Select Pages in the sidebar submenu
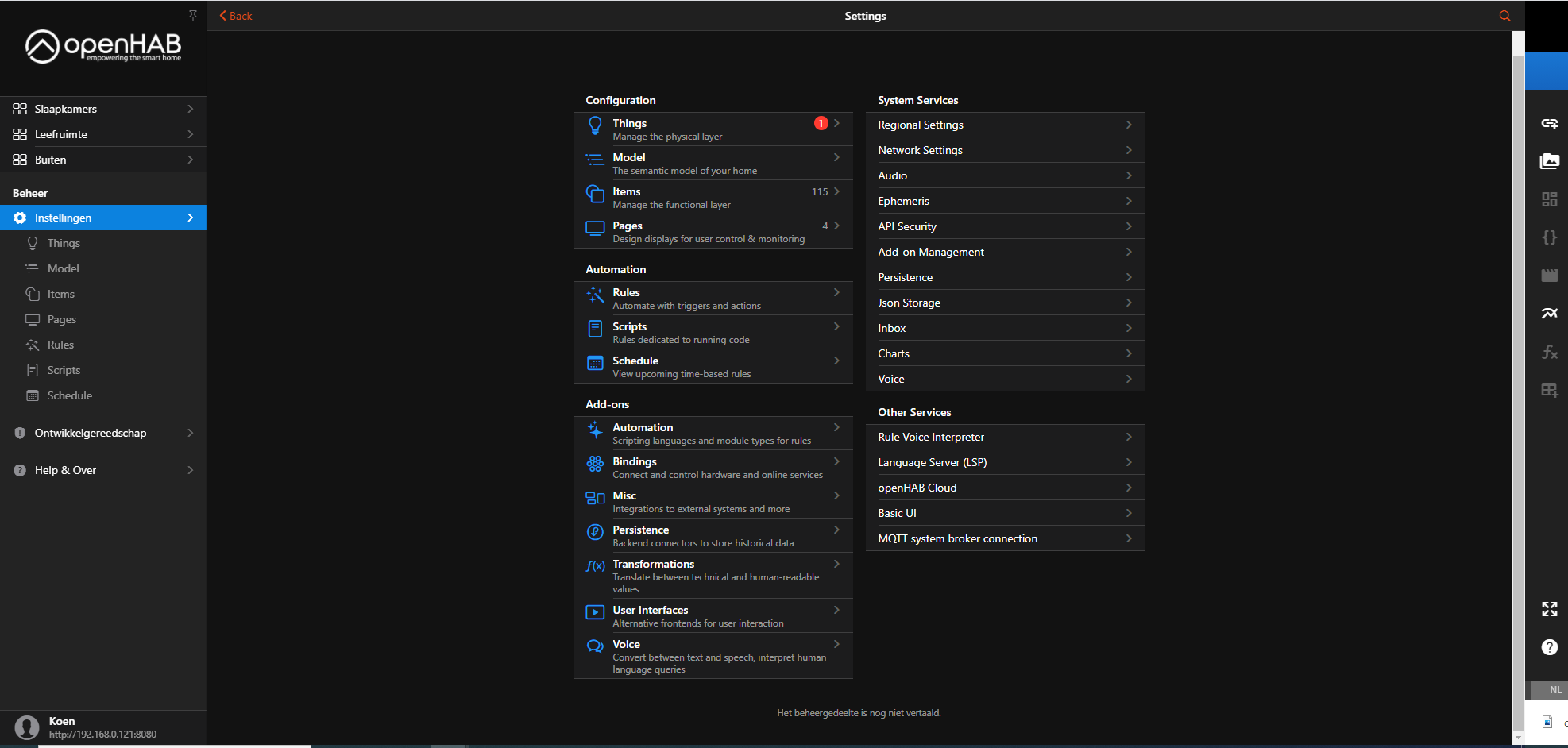1568x748 pixels. [103, 319]
